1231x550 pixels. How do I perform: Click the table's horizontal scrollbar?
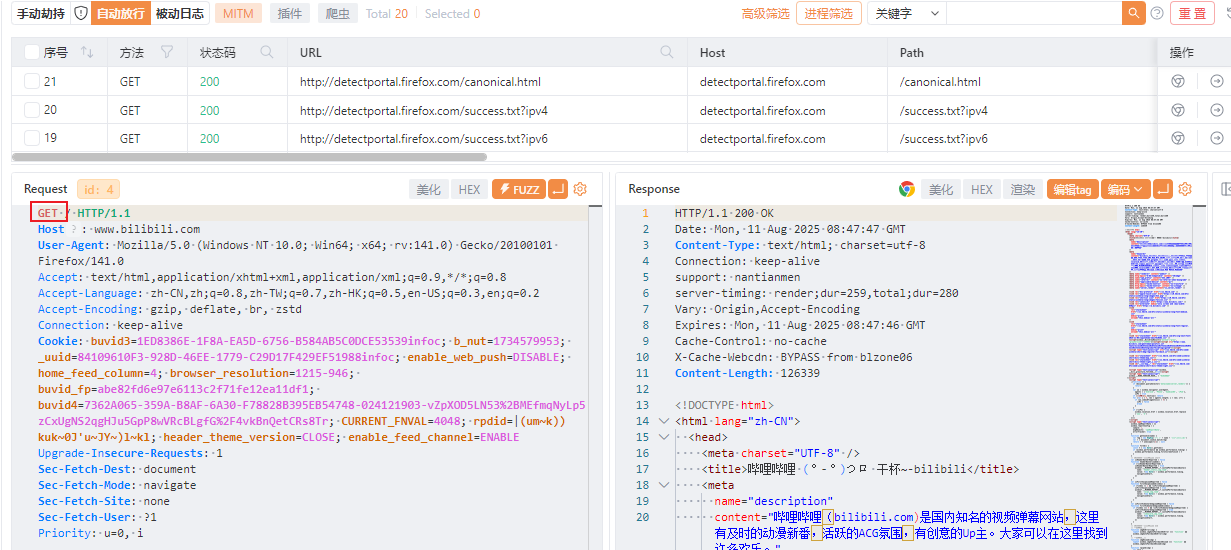pyautogui.click(x=249, y=157)
